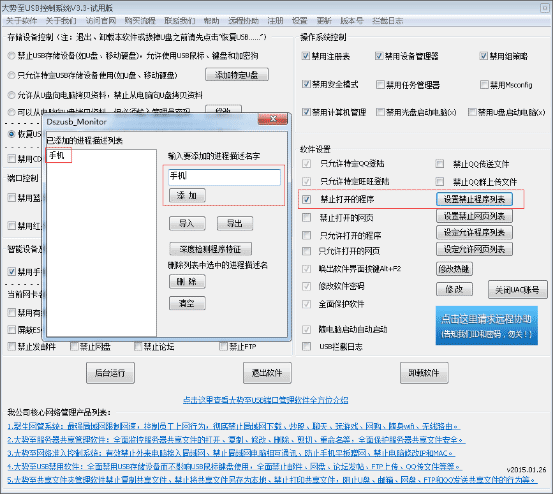Toggle 禁用设备管理器 checkbox

pos(379,56)
